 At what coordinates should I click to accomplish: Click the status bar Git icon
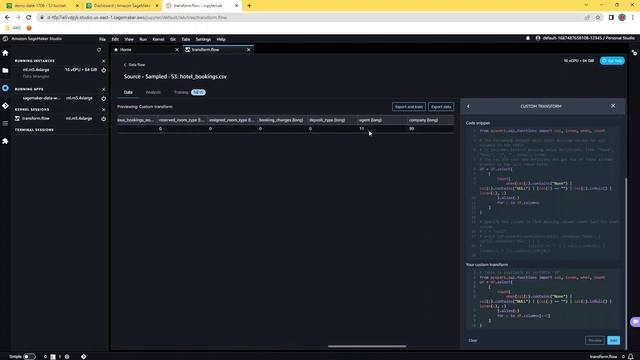pyautogui.click(x=83, y=356)
